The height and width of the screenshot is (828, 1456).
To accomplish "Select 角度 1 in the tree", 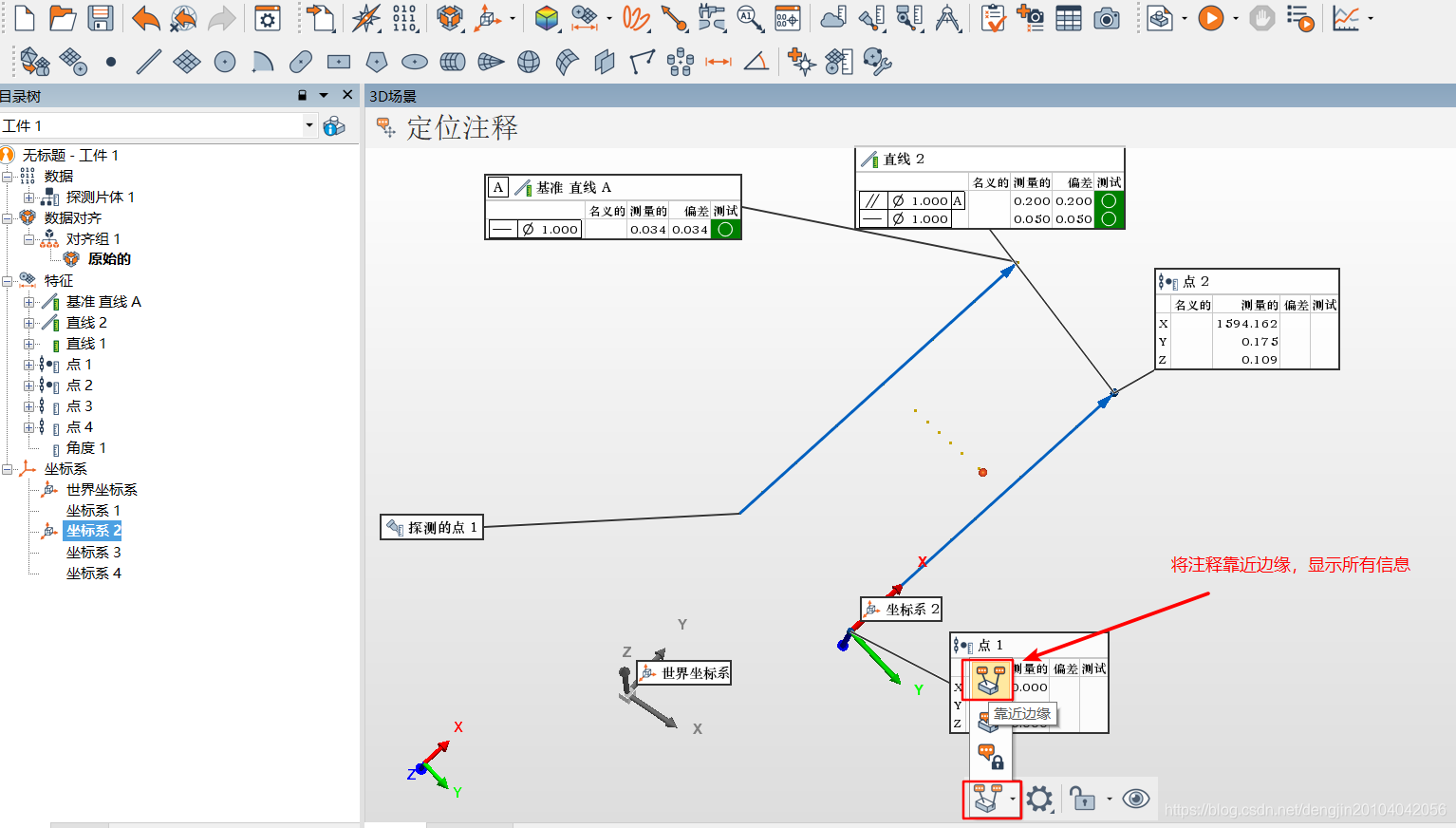I will [86, 448].
